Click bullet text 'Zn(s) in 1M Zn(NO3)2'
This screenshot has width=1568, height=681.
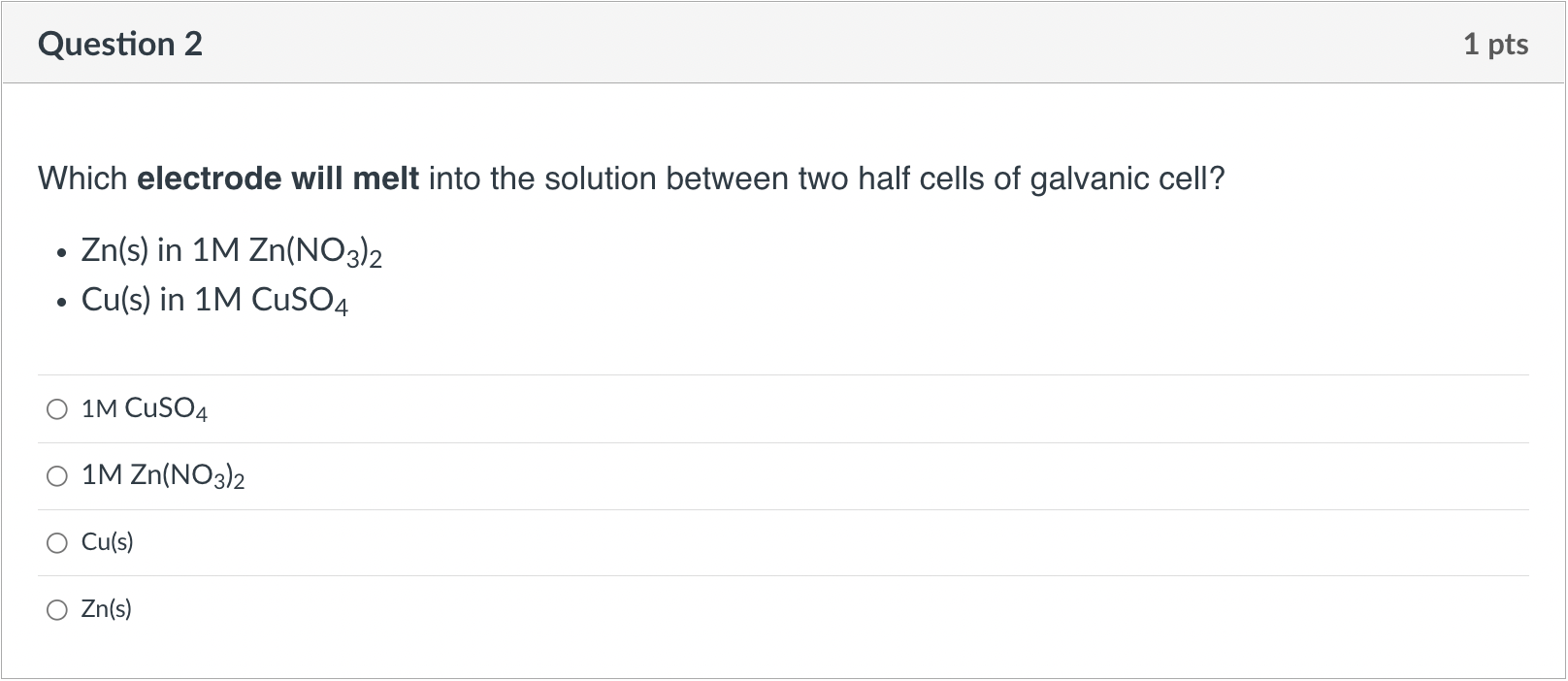(232, 251)
